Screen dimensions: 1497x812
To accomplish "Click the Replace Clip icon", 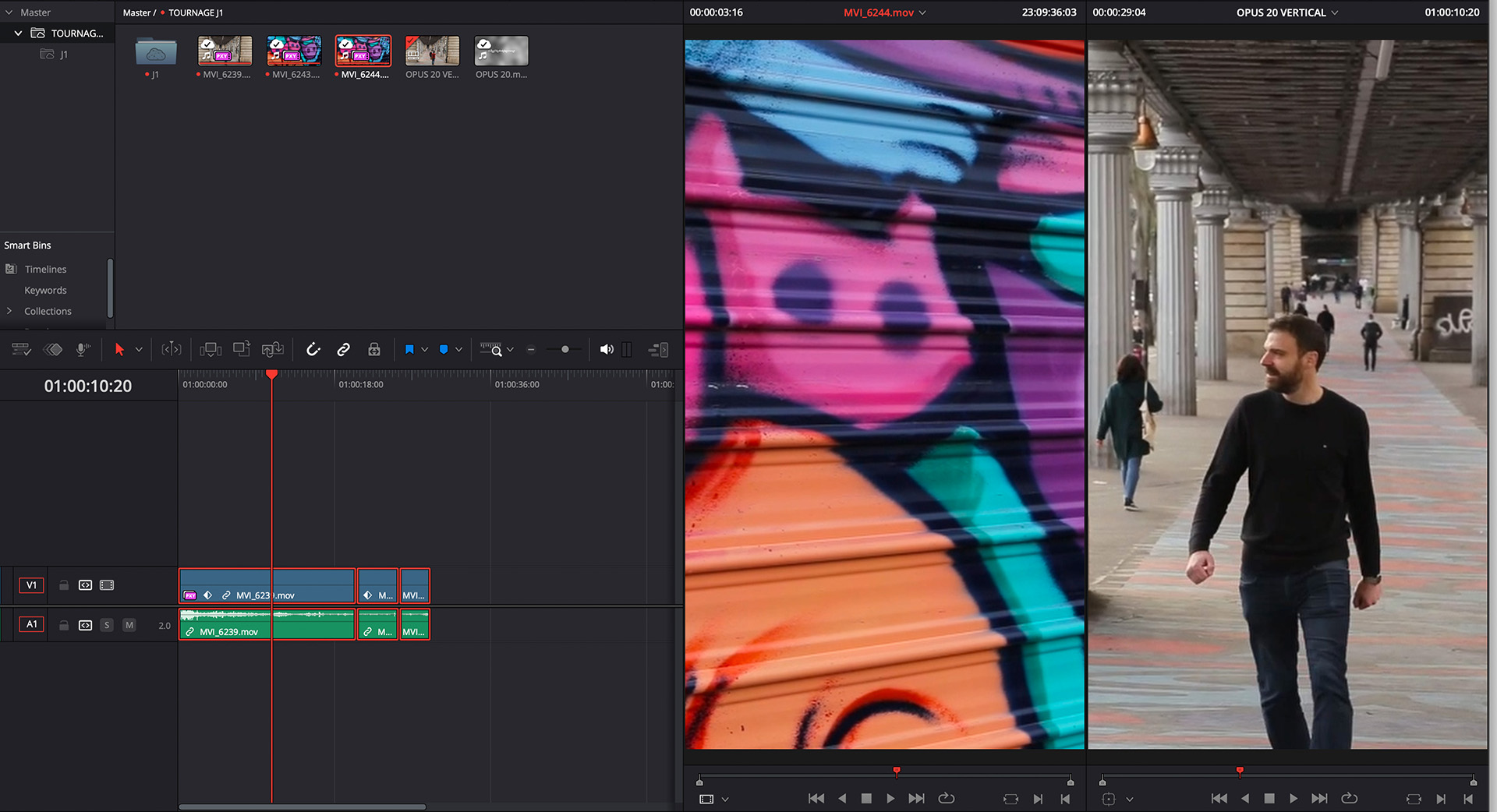I will (273, 350).
